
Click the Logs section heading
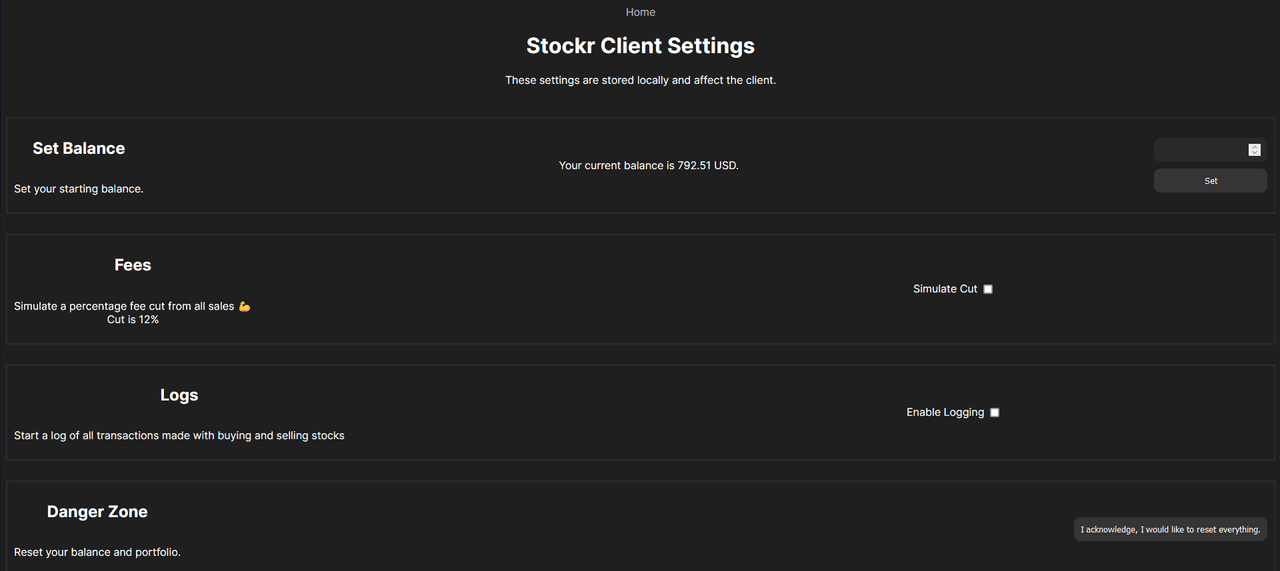tap(179, 395)
